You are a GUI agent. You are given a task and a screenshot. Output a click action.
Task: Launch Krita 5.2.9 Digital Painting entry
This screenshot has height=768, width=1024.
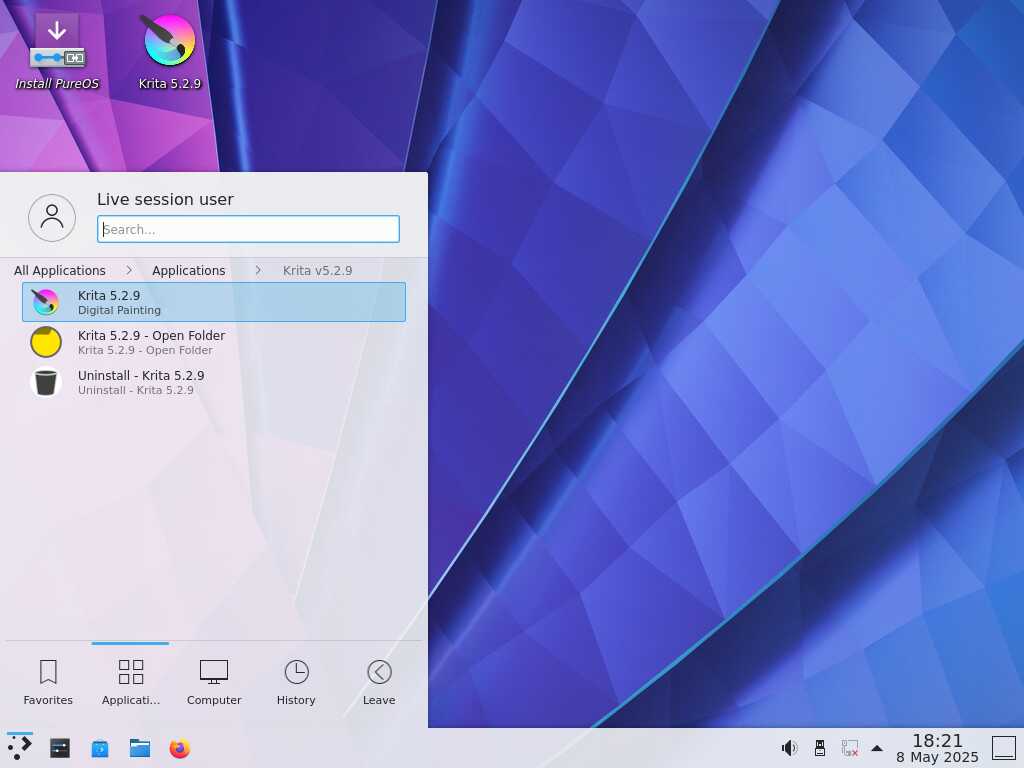click(x=214, y=302)
